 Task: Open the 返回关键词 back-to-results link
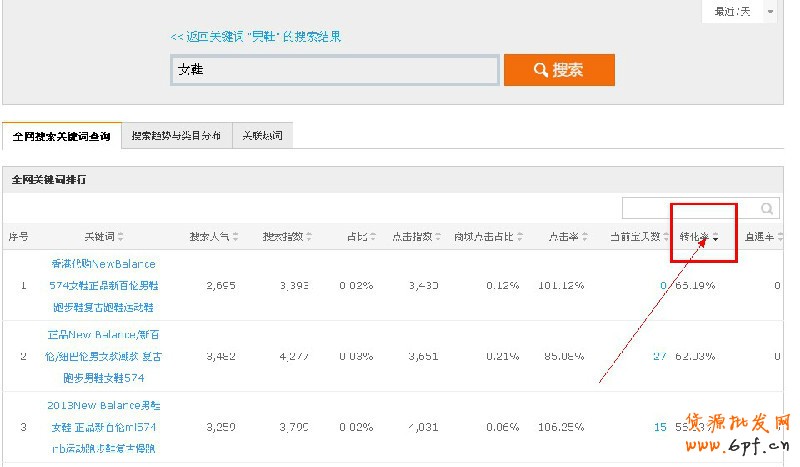coord(256,37)
